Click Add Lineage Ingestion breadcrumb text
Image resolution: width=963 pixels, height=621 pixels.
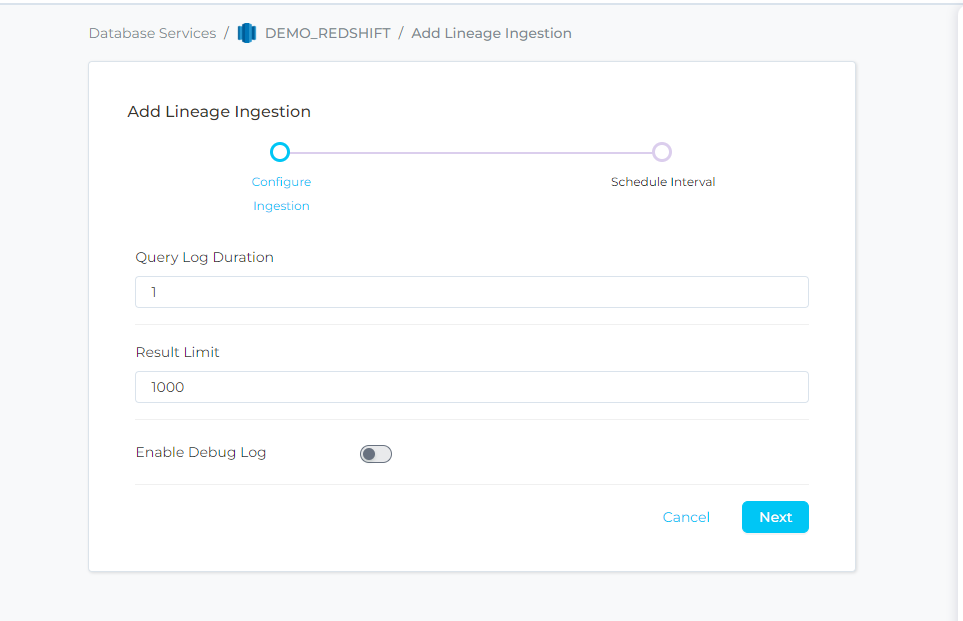pyautogui.click(x=491, y=33)
